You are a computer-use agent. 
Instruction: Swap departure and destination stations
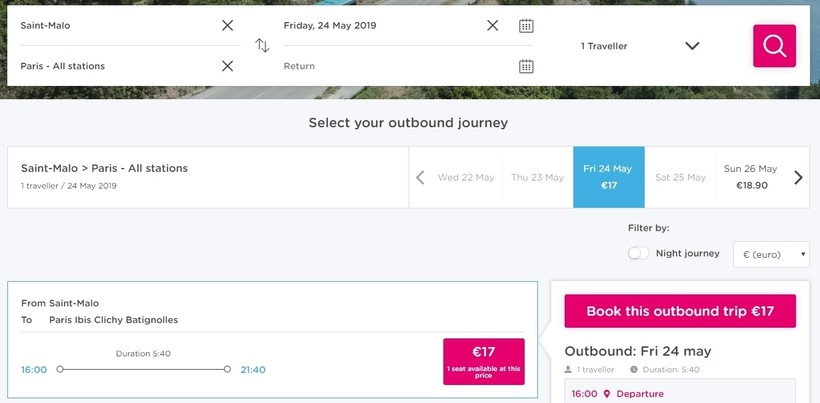[262, 45]
